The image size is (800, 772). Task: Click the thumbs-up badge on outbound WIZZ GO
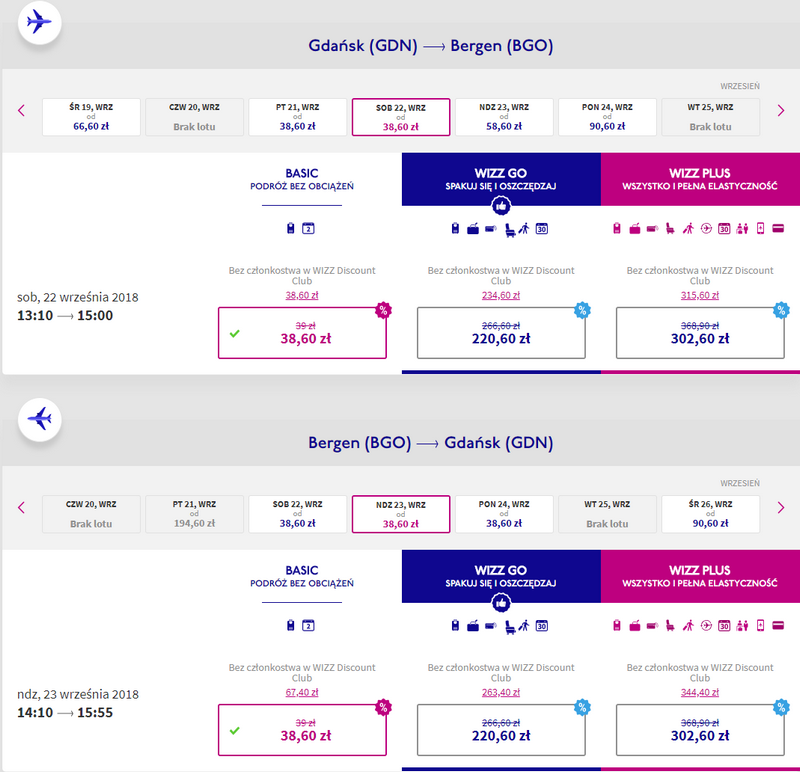pos(501,207)
